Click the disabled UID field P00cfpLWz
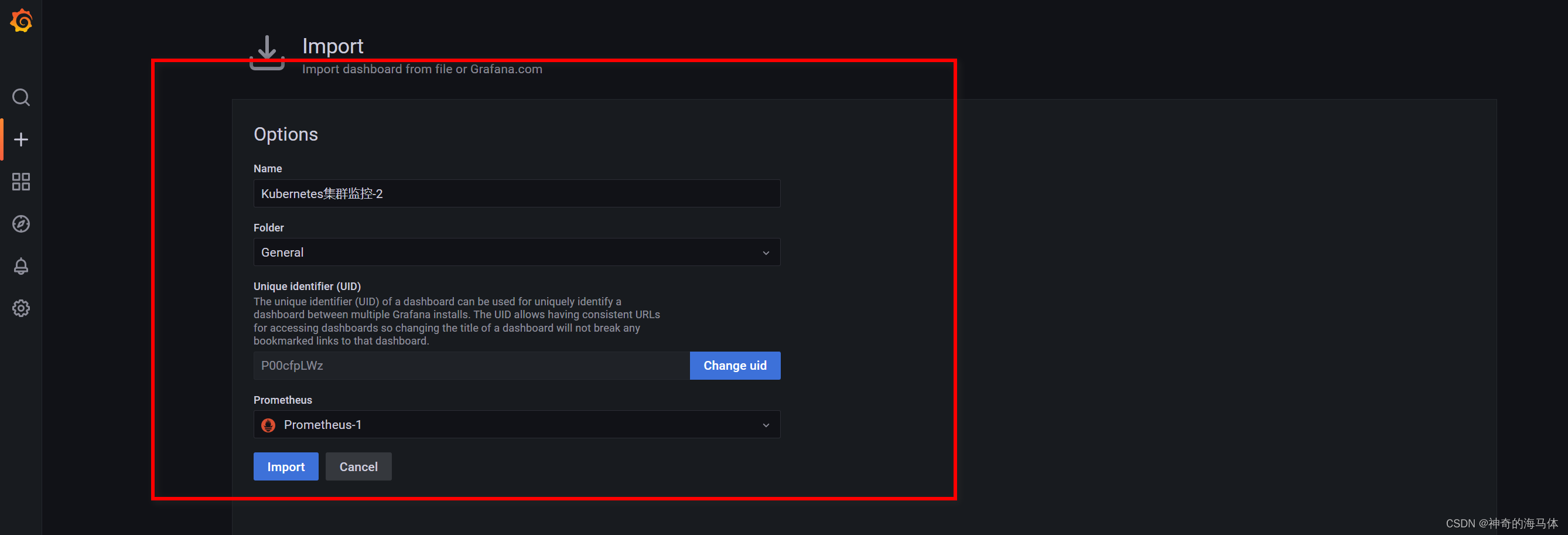This screenshot has height=535, width=1568. tap(472, 366)
